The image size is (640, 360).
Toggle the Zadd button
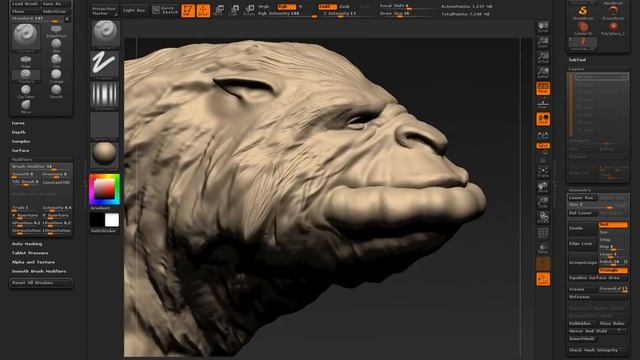click(327, 7)
